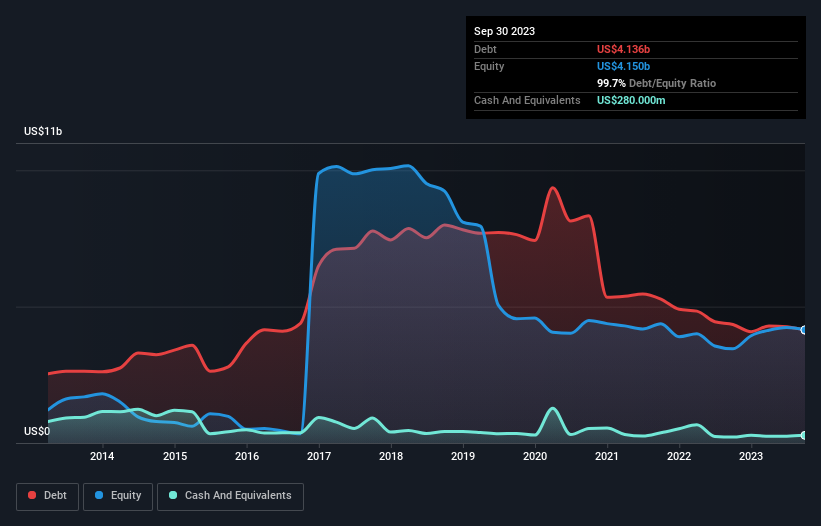
Task: Toggle the Equity series legend button
Action: [x=118, y=496]
